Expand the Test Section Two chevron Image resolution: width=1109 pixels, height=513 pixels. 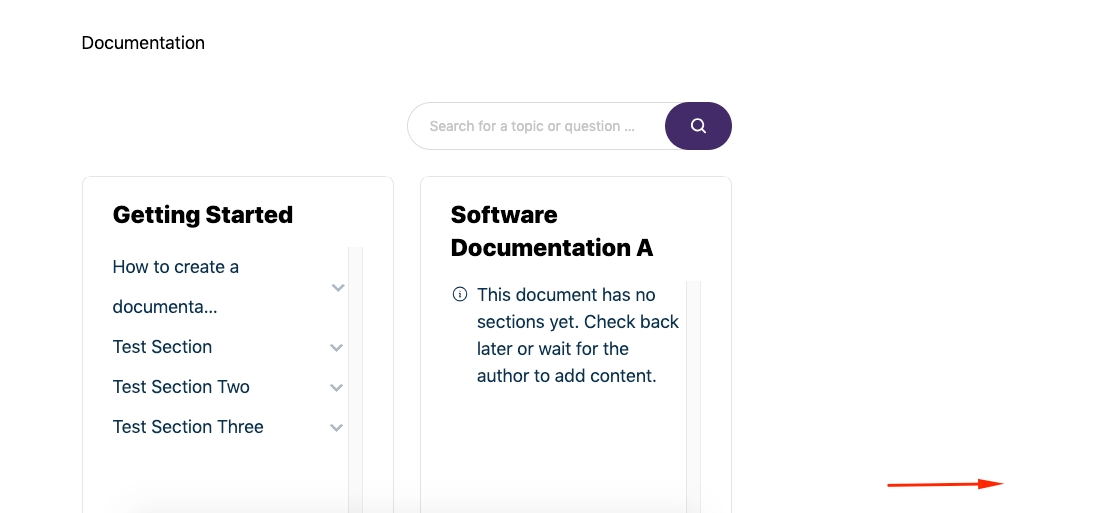click(337, 388)
